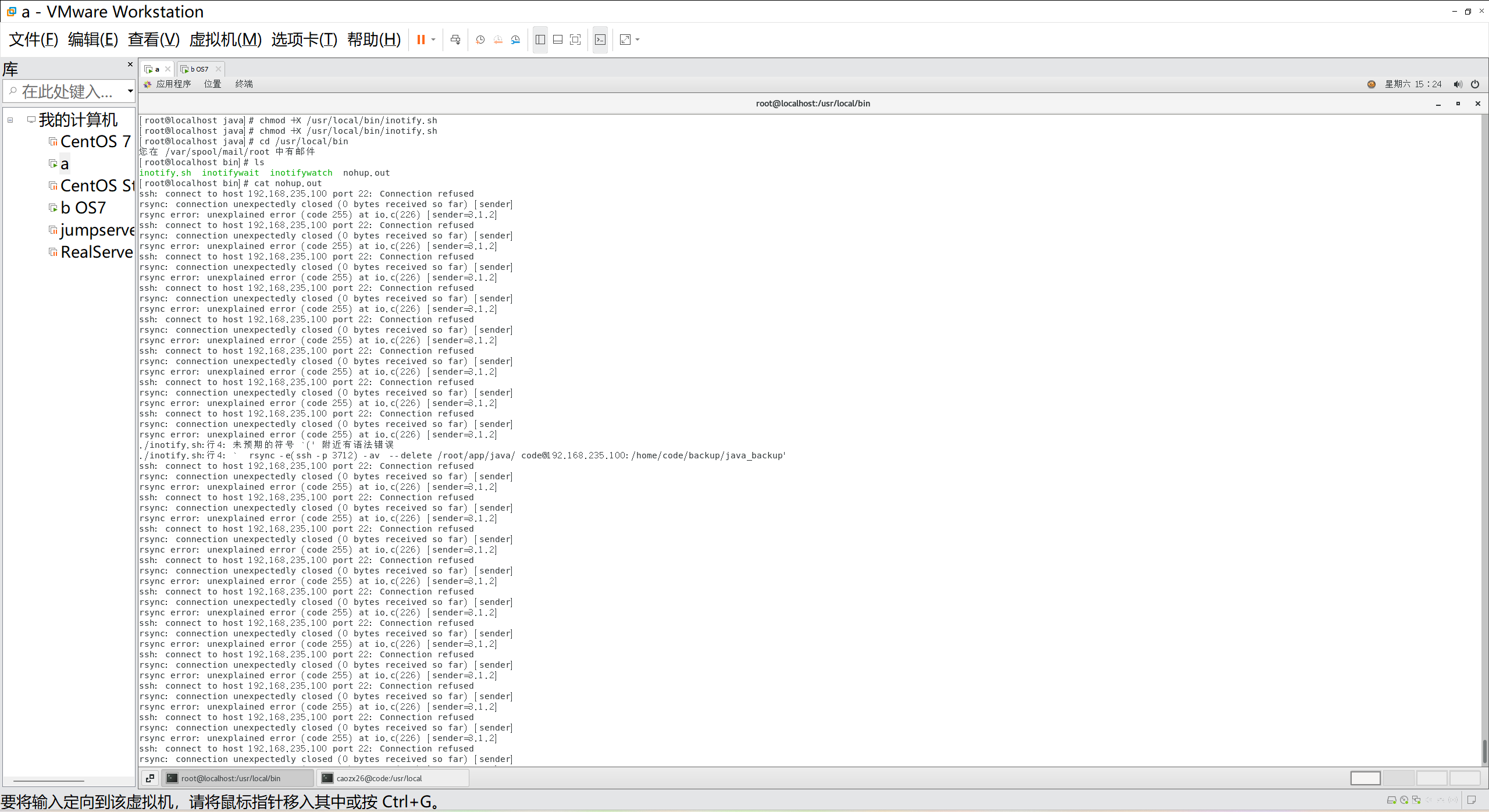
Task: Switch to the b OS7 tab
Action: (198, 69)
